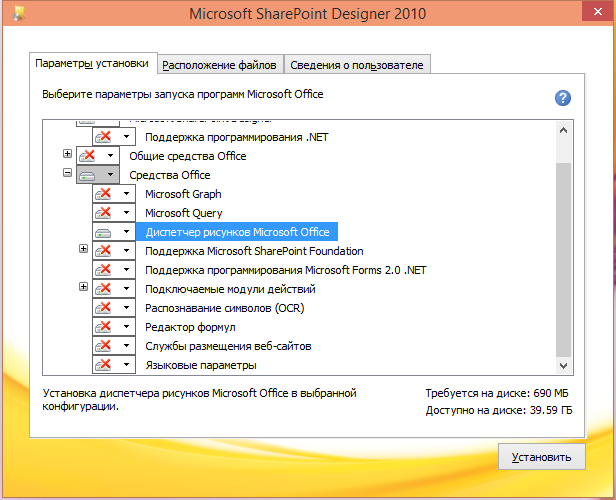
Task: Click the drive icon for Средства Office
Action: tap(88, 175)
